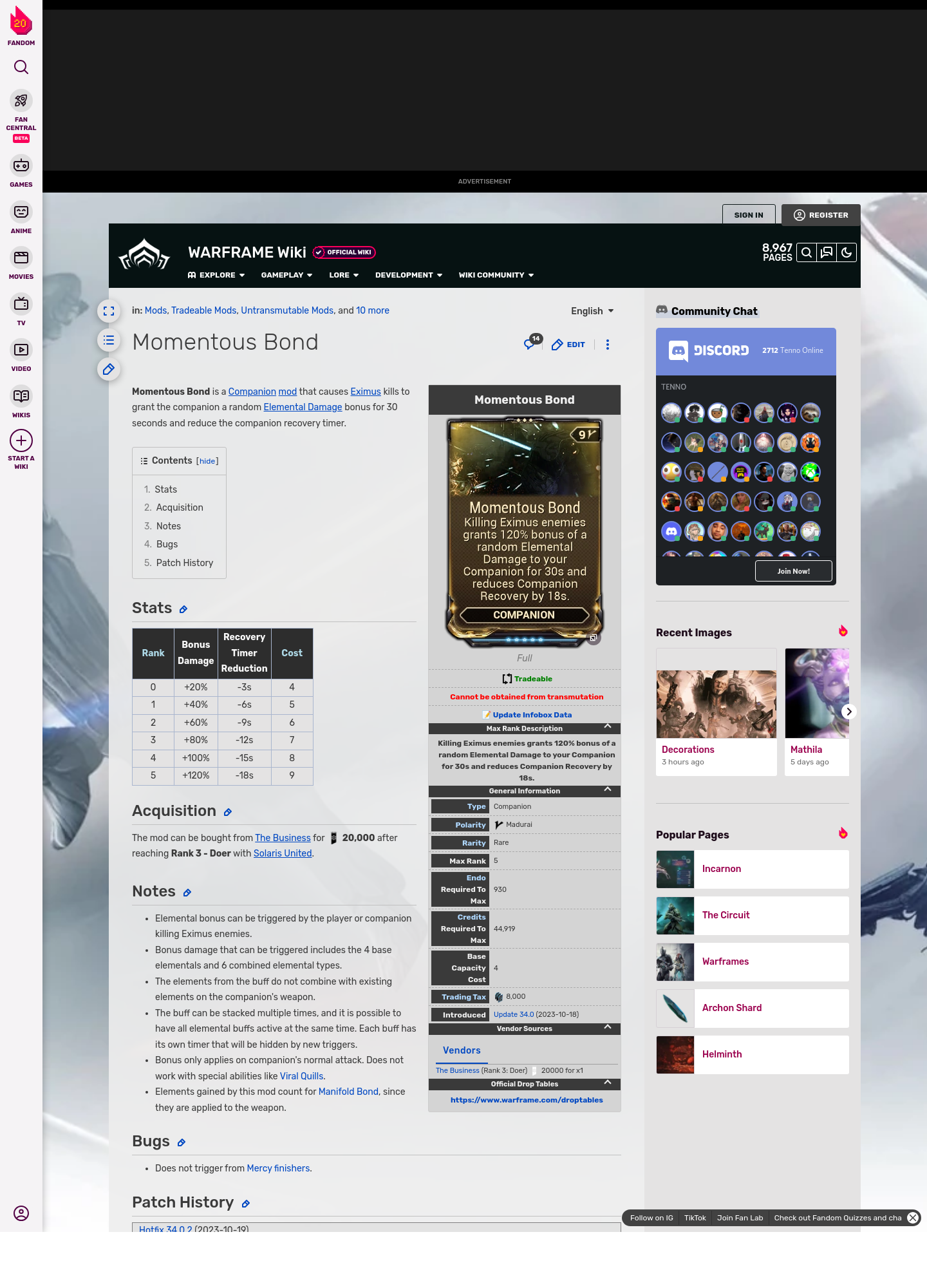Image resolution: width=927 pixels, height=1288 pixels.
Task: Click the Register button
Action: [821, 215]
